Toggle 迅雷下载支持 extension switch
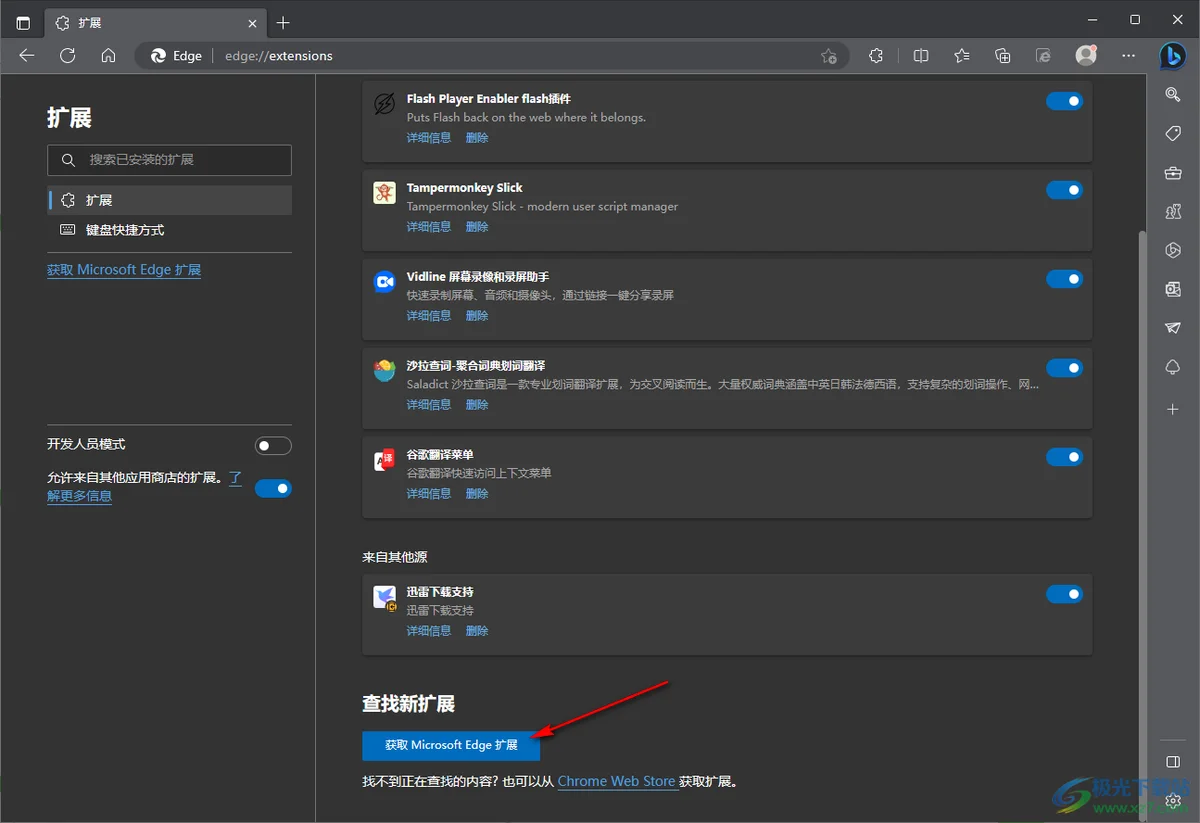The image size is (1200, 823). coord(1064,594)
